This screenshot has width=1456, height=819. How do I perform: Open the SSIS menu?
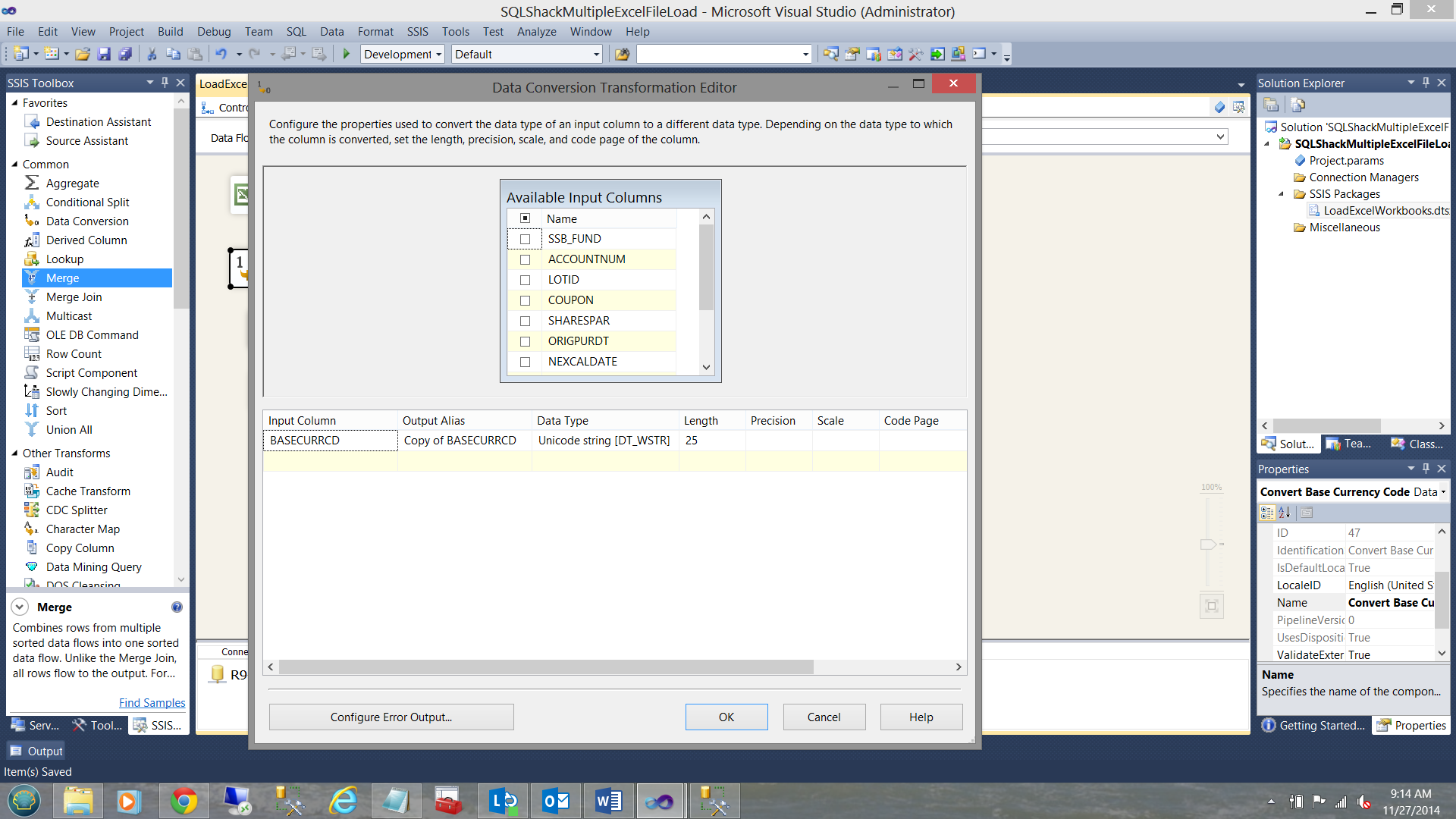[x=417, y=32]
